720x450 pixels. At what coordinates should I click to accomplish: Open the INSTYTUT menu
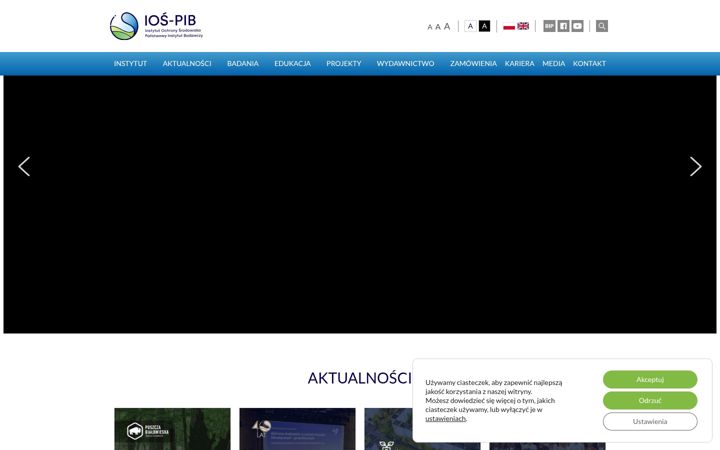(x=130, y=63)
